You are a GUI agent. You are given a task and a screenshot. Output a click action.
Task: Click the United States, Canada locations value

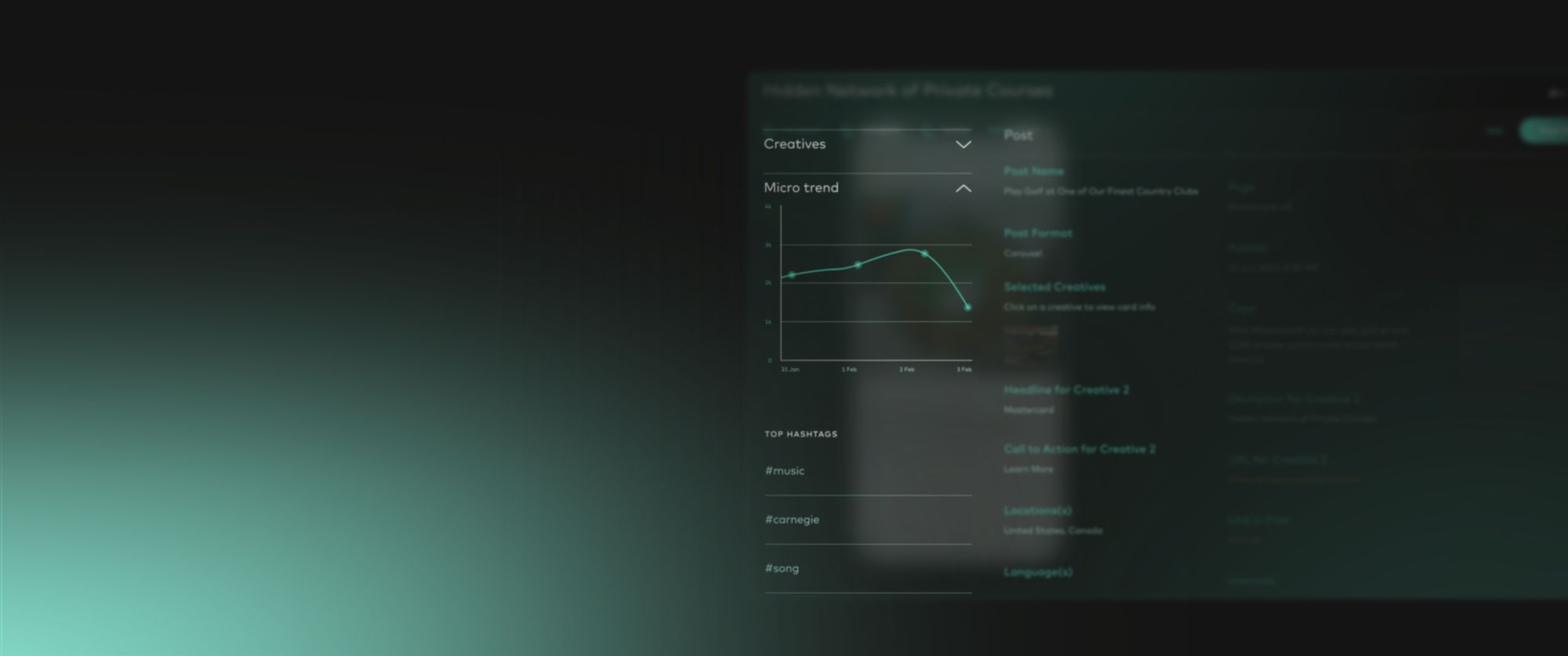point(1052,531)
